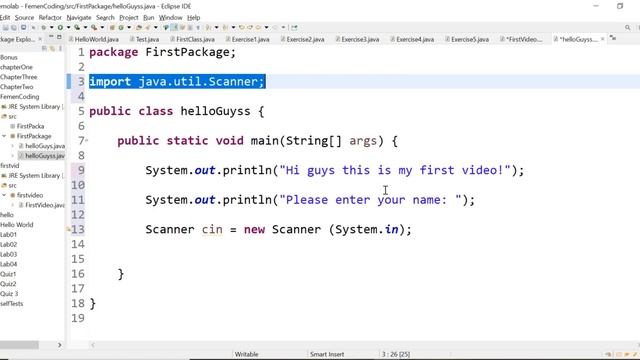
Task: Navigate back to previous editor location
Action: (x=258, y=27)
